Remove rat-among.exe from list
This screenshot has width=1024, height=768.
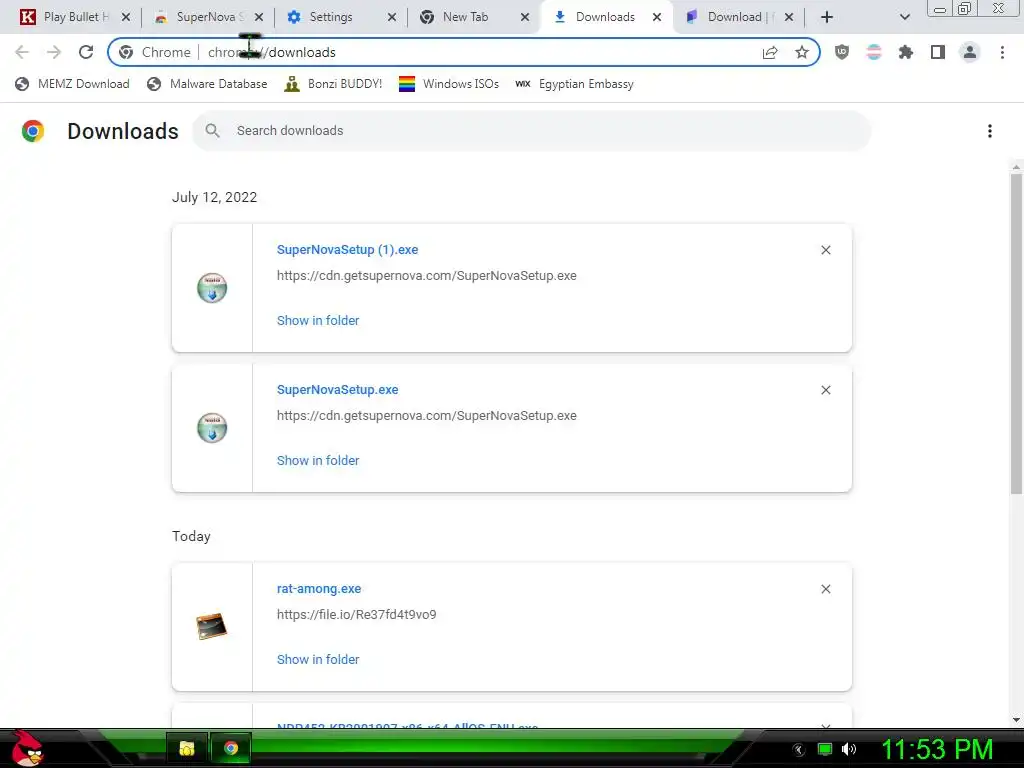pos(825,589)
